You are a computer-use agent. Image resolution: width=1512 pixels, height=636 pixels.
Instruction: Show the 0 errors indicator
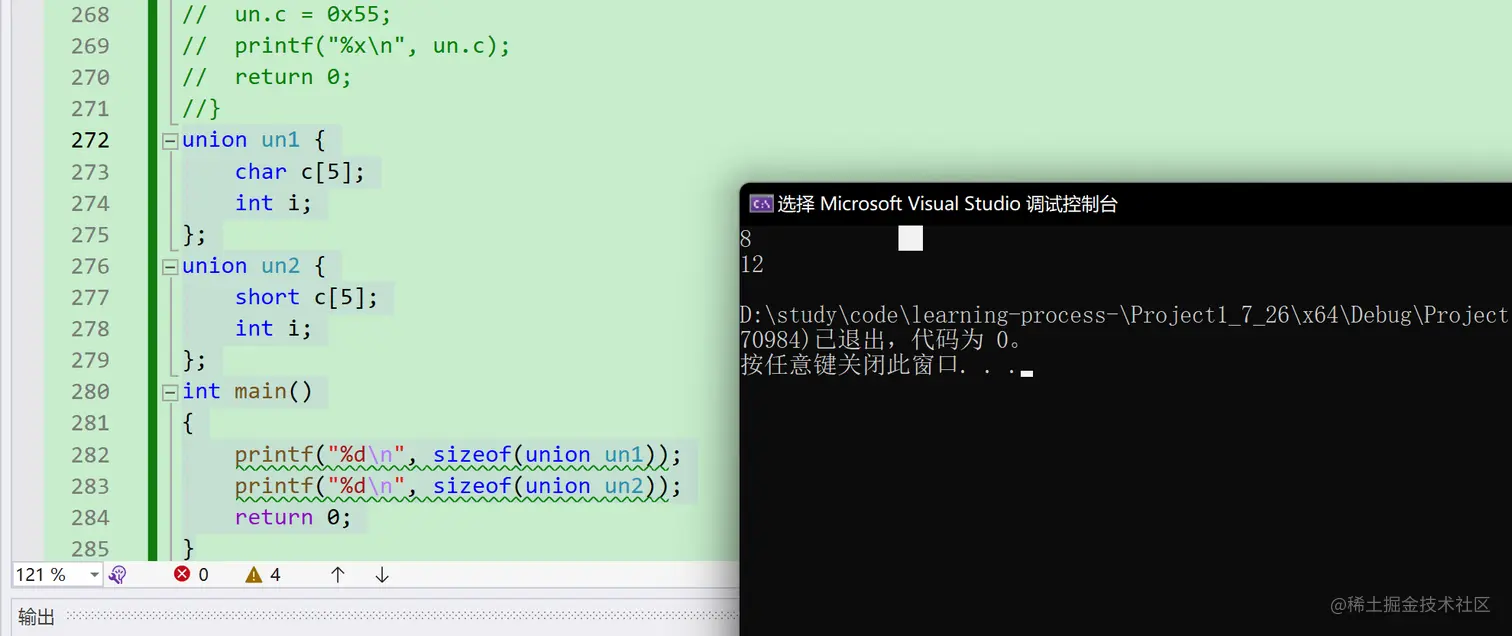pyautogui.click(x=191, y=574)
